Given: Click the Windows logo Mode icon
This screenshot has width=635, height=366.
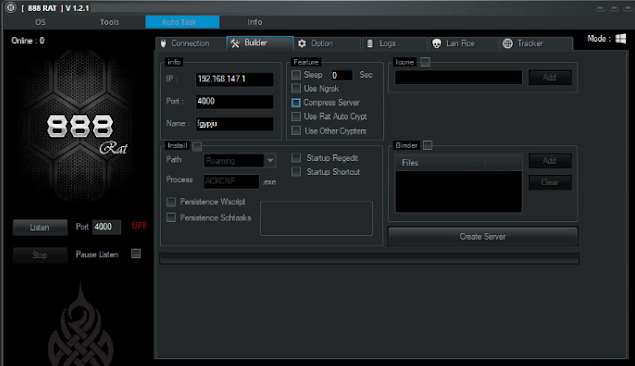Looking at the screenshot, I should (x=620, y=39).
